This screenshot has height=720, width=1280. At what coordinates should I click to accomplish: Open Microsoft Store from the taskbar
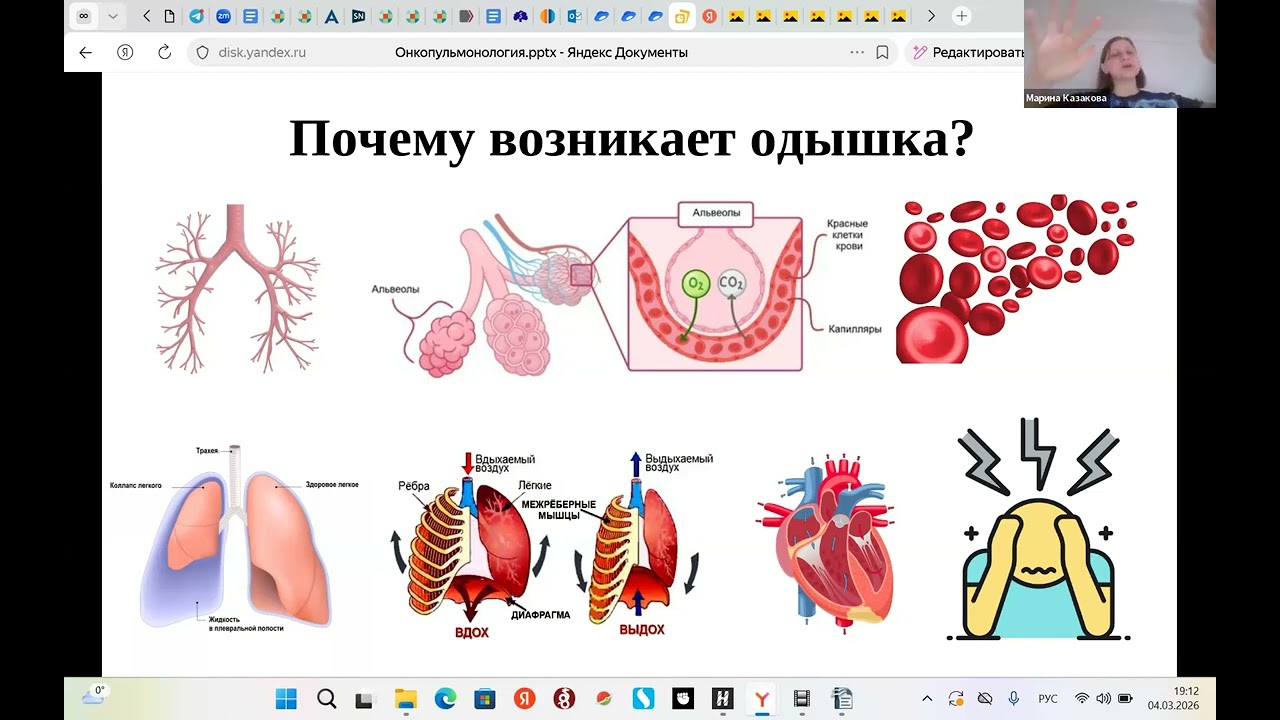coord(485,698)
